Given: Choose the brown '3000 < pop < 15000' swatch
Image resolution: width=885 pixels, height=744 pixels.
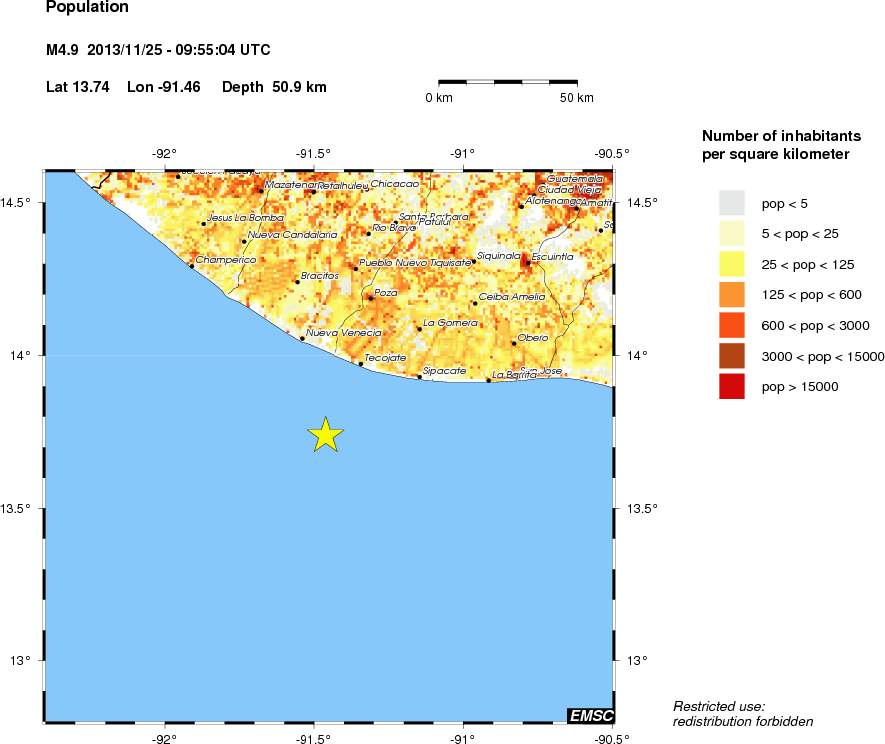Looking at the screenshot, I should click(731, 356).
